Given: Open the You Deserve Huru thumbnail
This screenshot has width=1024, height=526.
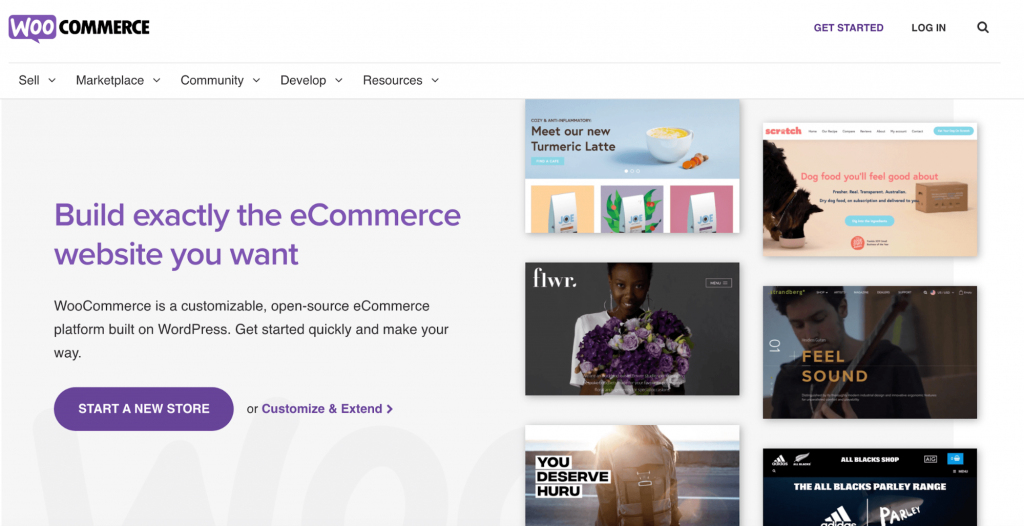Looking at the screenshot, I should click(632, 476).
